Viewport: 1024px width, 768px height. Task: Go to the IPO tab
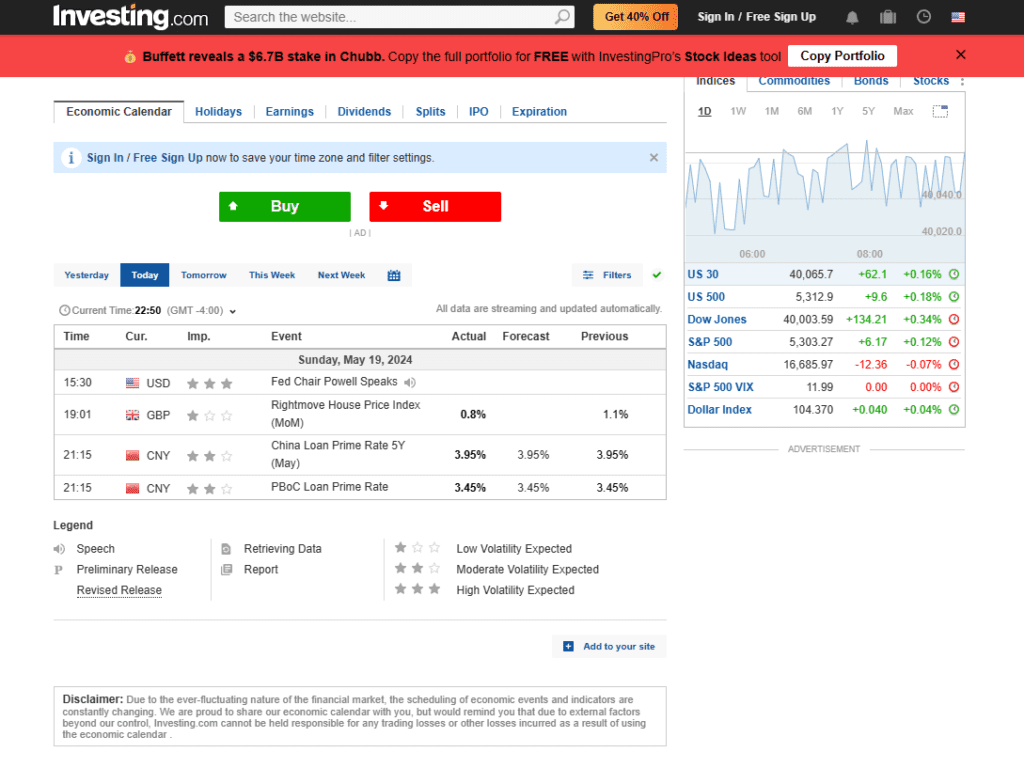[479, 112]
